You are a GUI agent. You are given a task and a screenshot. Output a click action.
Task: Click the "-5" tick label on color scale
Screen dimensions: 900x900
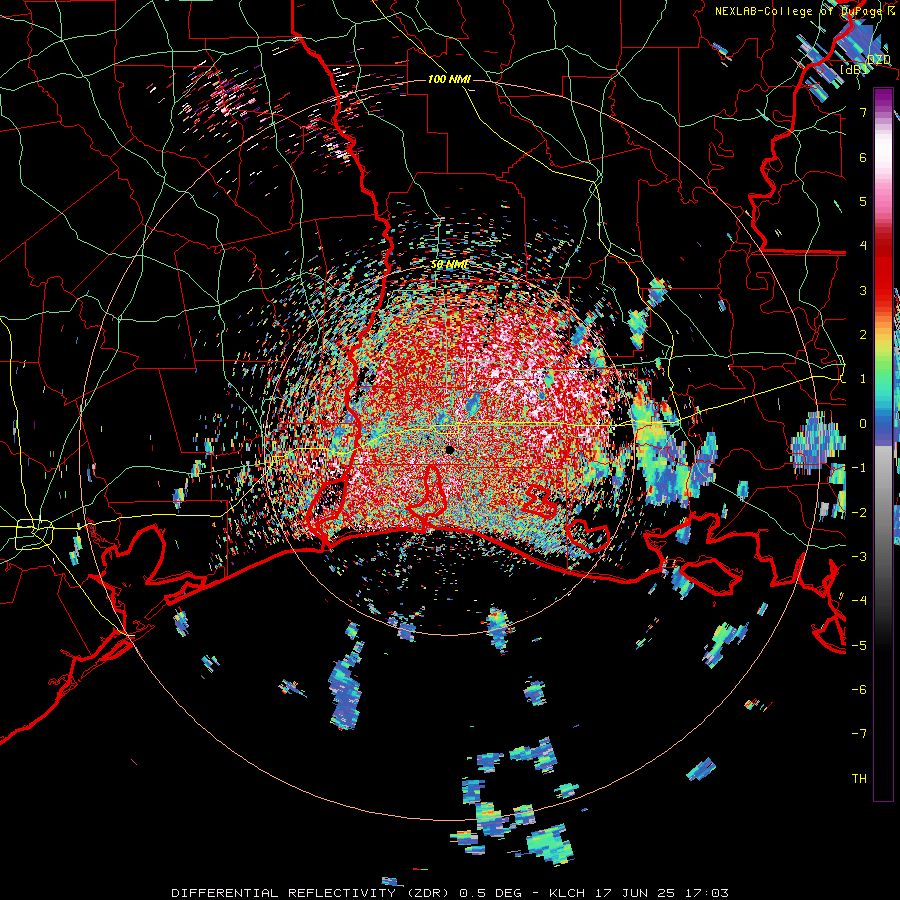tap(859, 645)
